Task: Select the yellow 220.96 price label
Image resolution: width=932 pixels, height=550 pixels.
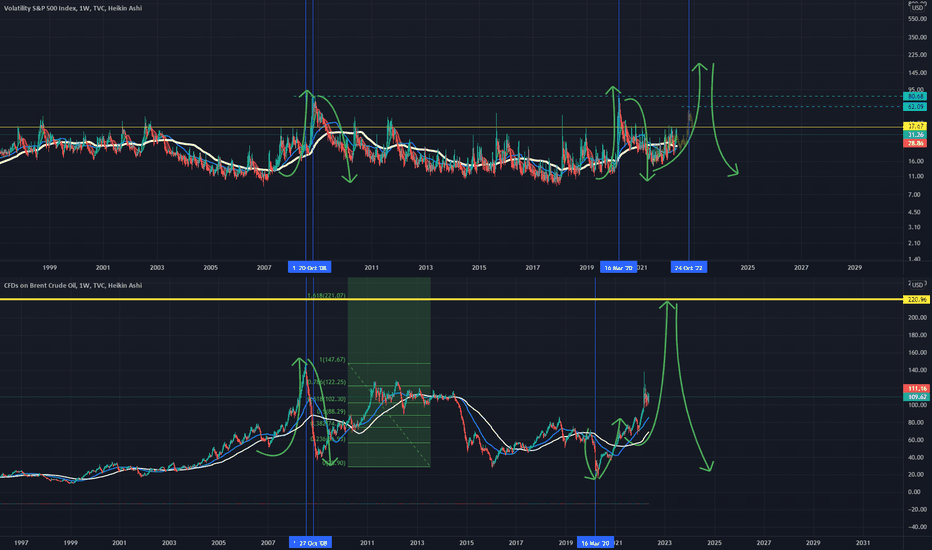Action: [x=916, y=299]
